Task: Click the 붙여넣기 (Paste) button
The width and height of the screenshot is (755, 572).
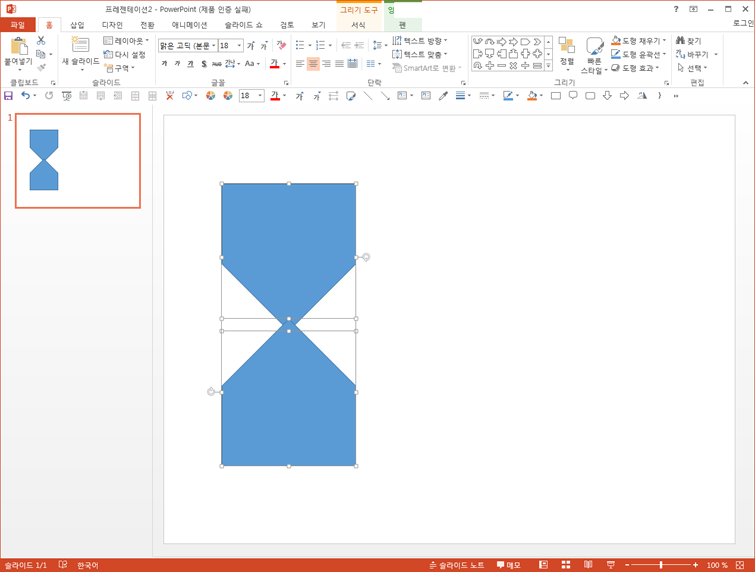Action: tap(18, 54)
